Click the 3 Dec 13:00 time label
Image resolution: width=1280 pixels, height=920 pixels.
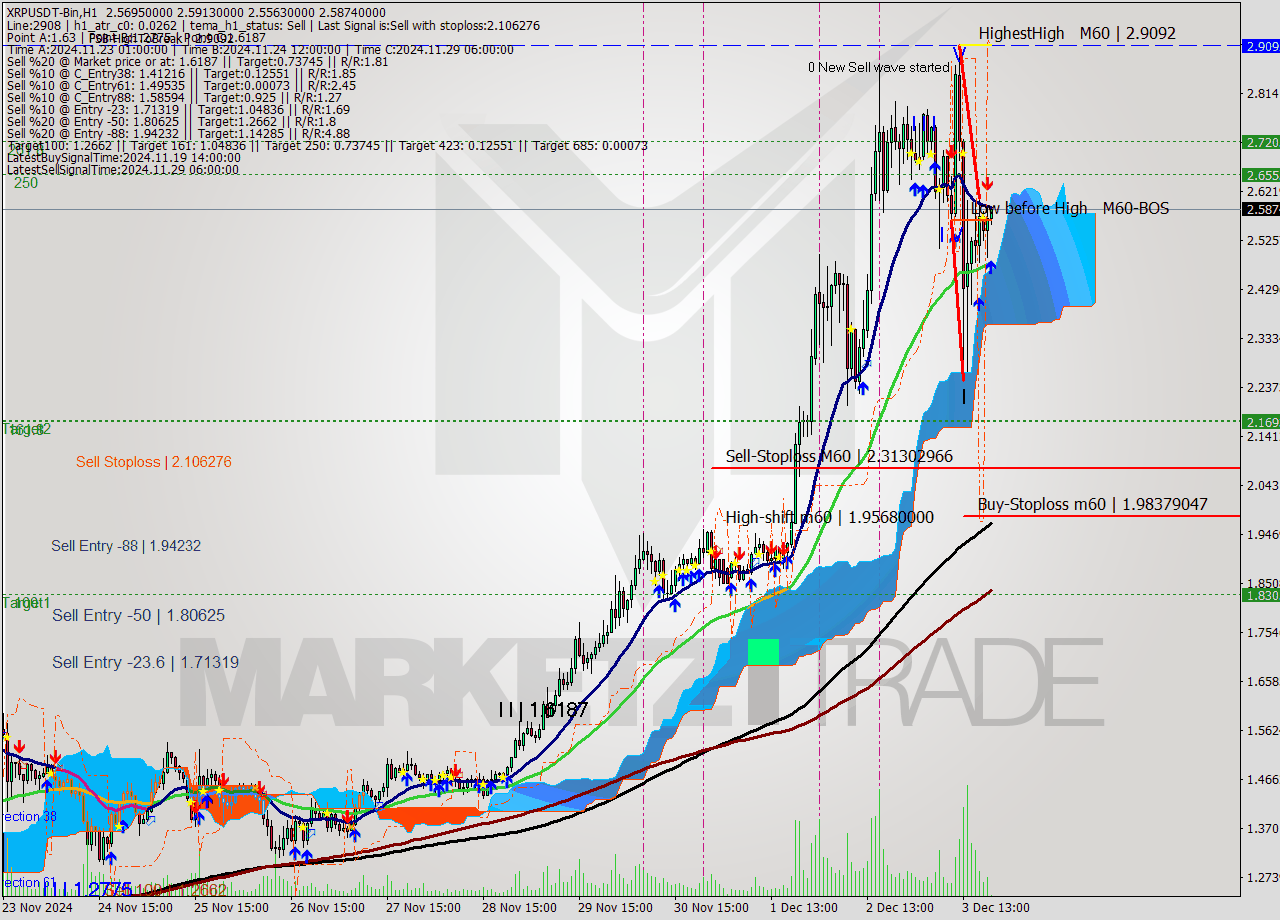(x=995, y=908)
